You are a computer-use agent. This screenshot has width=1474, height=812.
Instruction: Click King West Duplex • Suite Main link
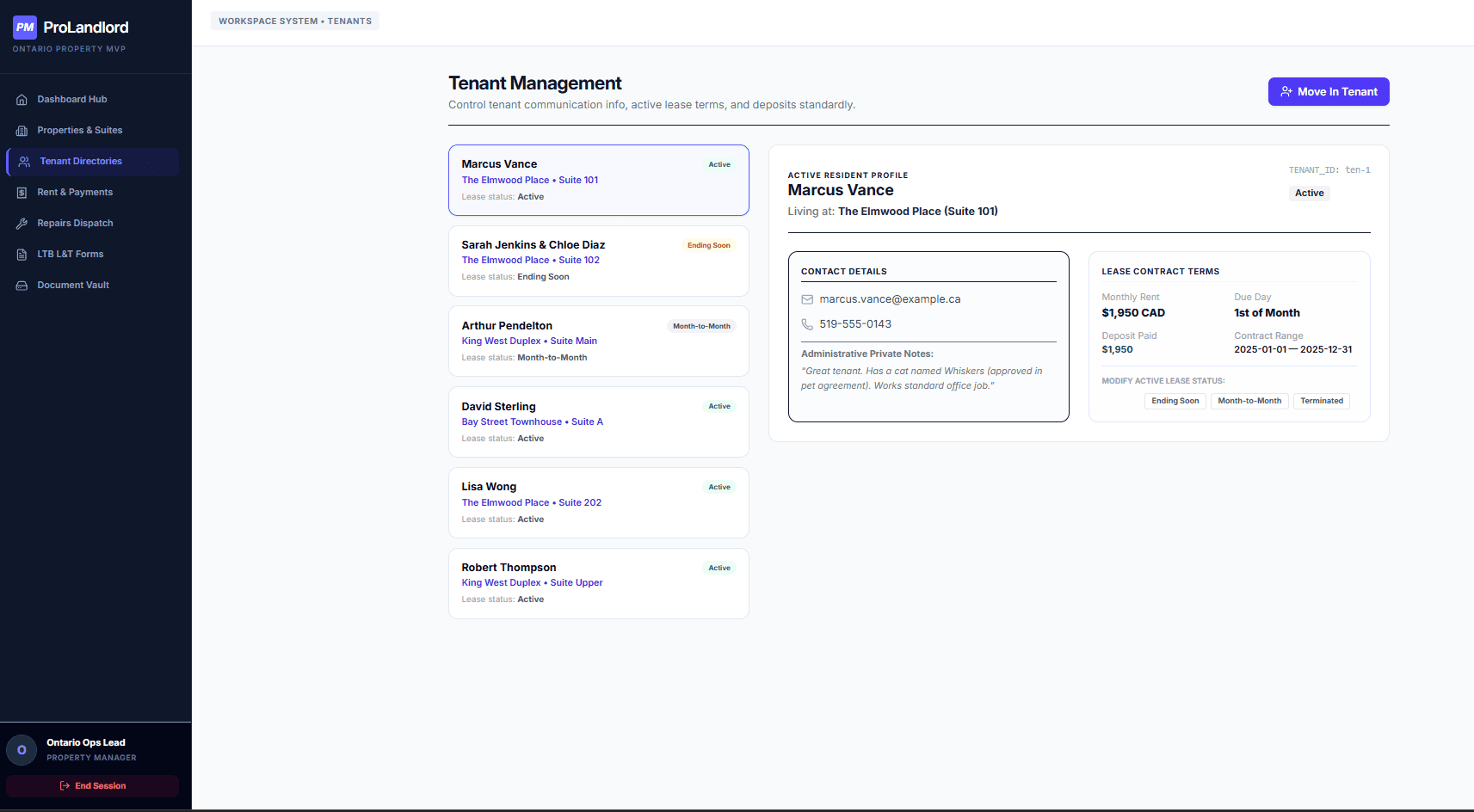pos(529,341)
